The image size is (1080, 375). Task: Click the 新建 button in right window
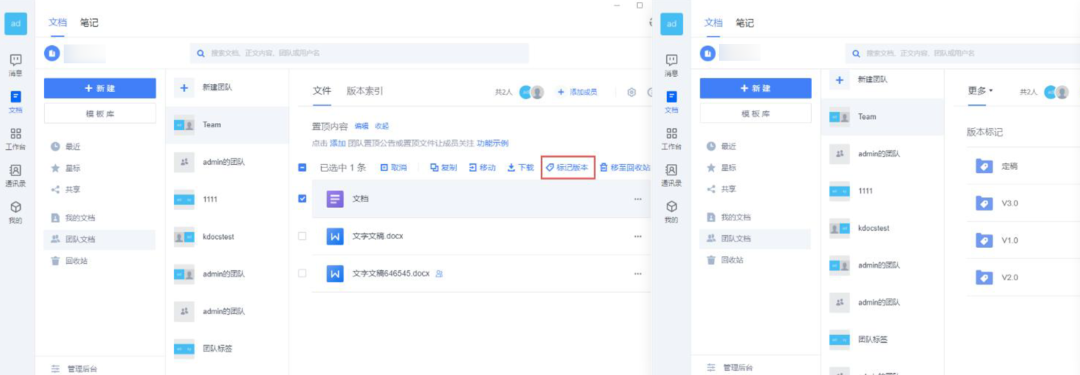coord(756,88)
